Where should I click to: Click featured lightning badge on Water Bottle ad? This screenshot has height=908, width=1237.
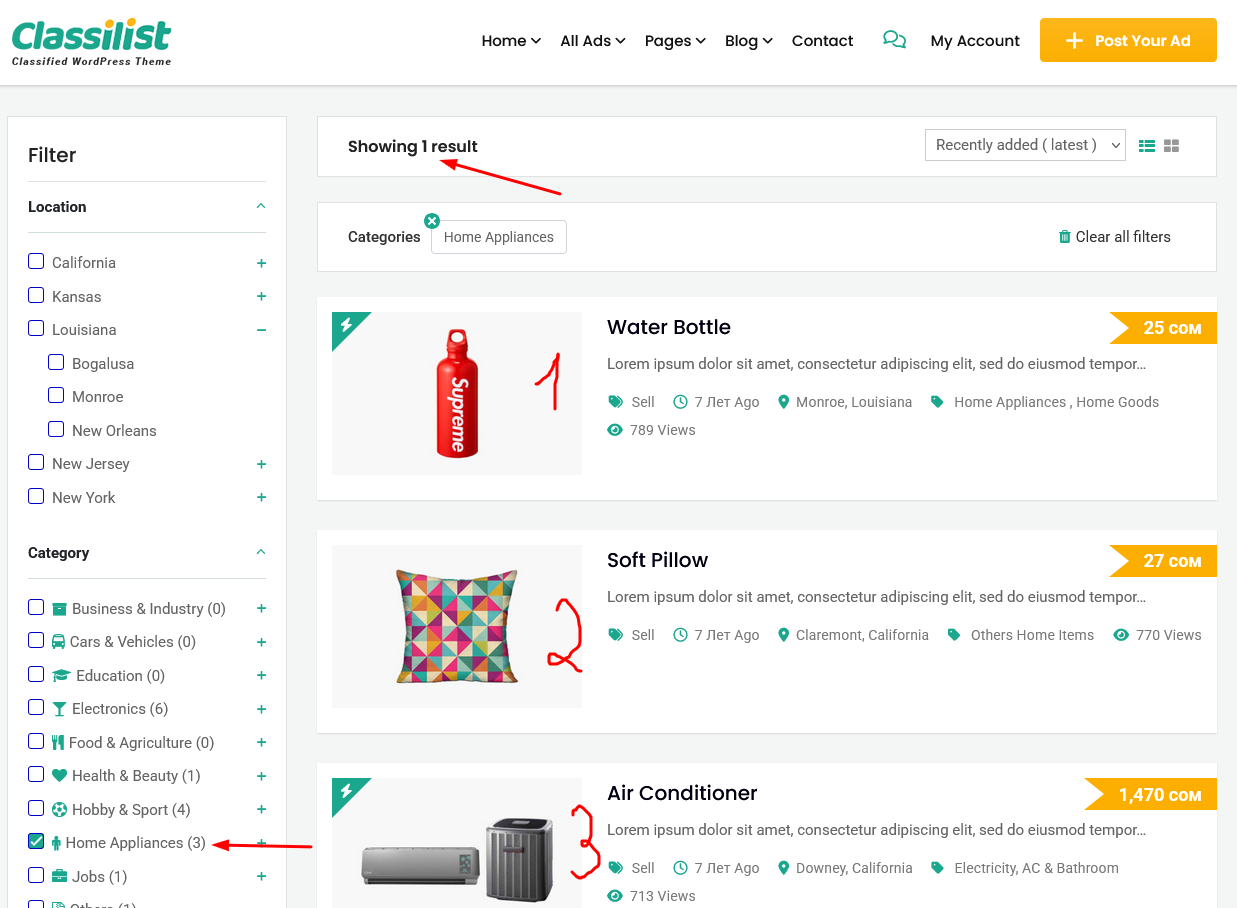(346, 325)
